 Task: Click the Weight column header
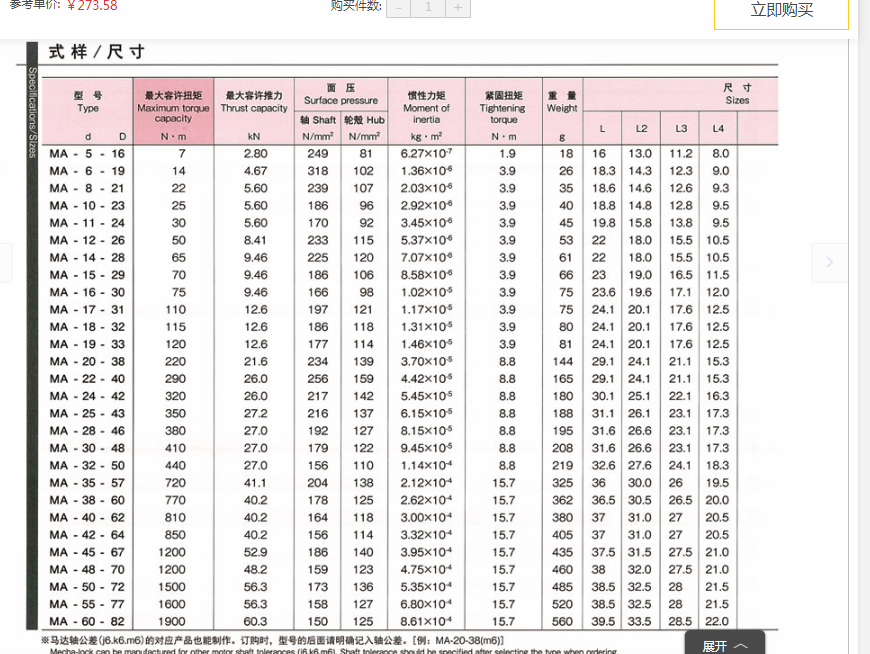562,111
